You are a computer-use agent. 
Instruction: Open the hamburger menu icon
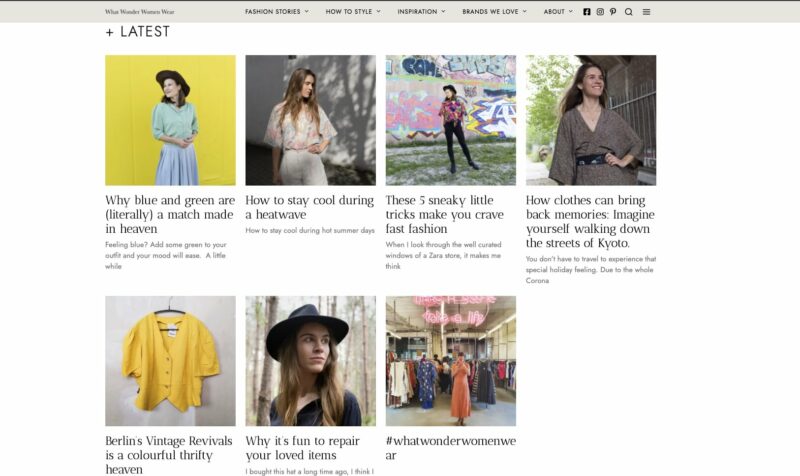point(646,12)
